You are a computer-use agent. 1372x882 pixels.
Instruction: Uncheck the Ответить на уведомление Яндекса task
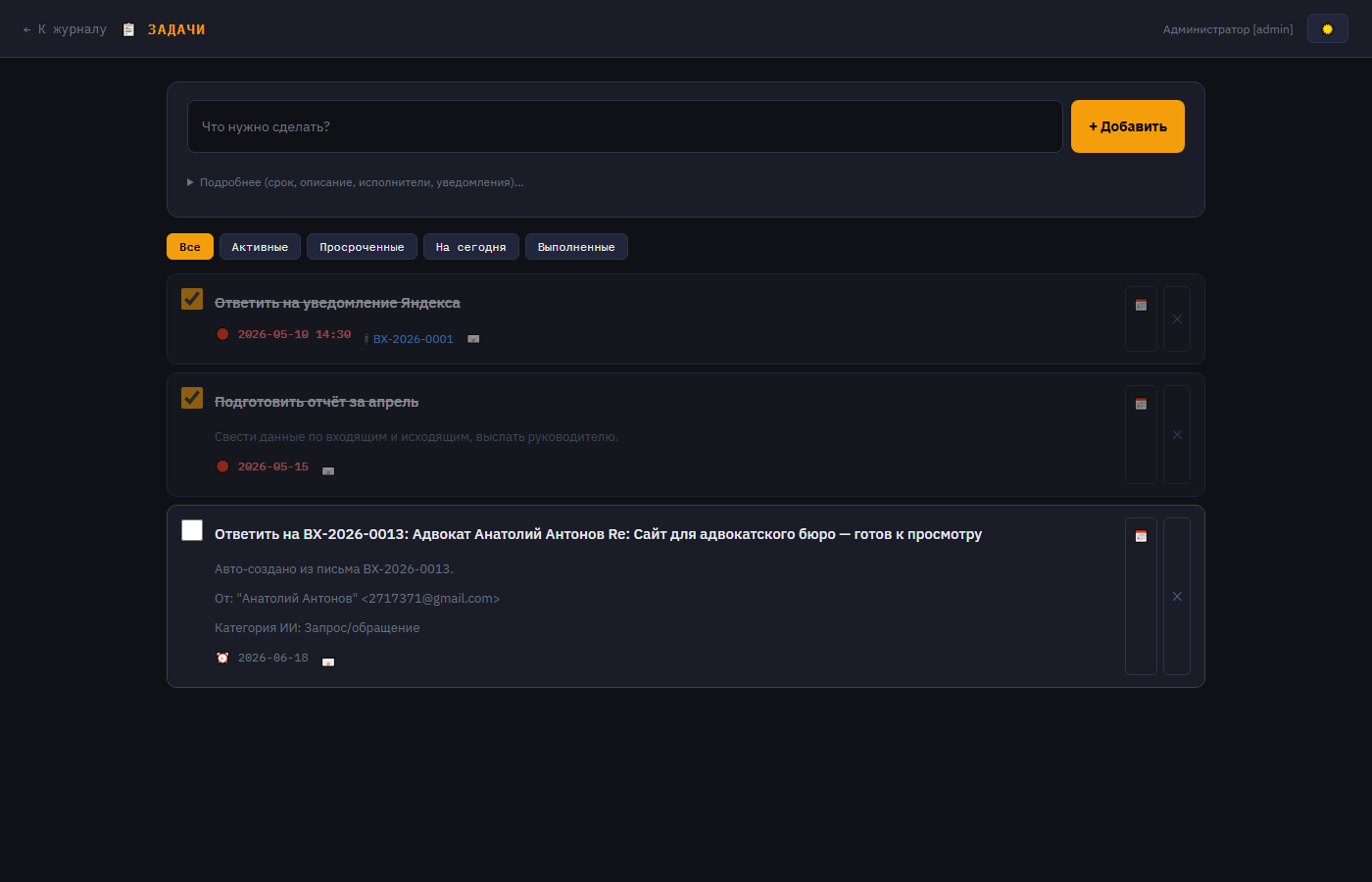192,299
